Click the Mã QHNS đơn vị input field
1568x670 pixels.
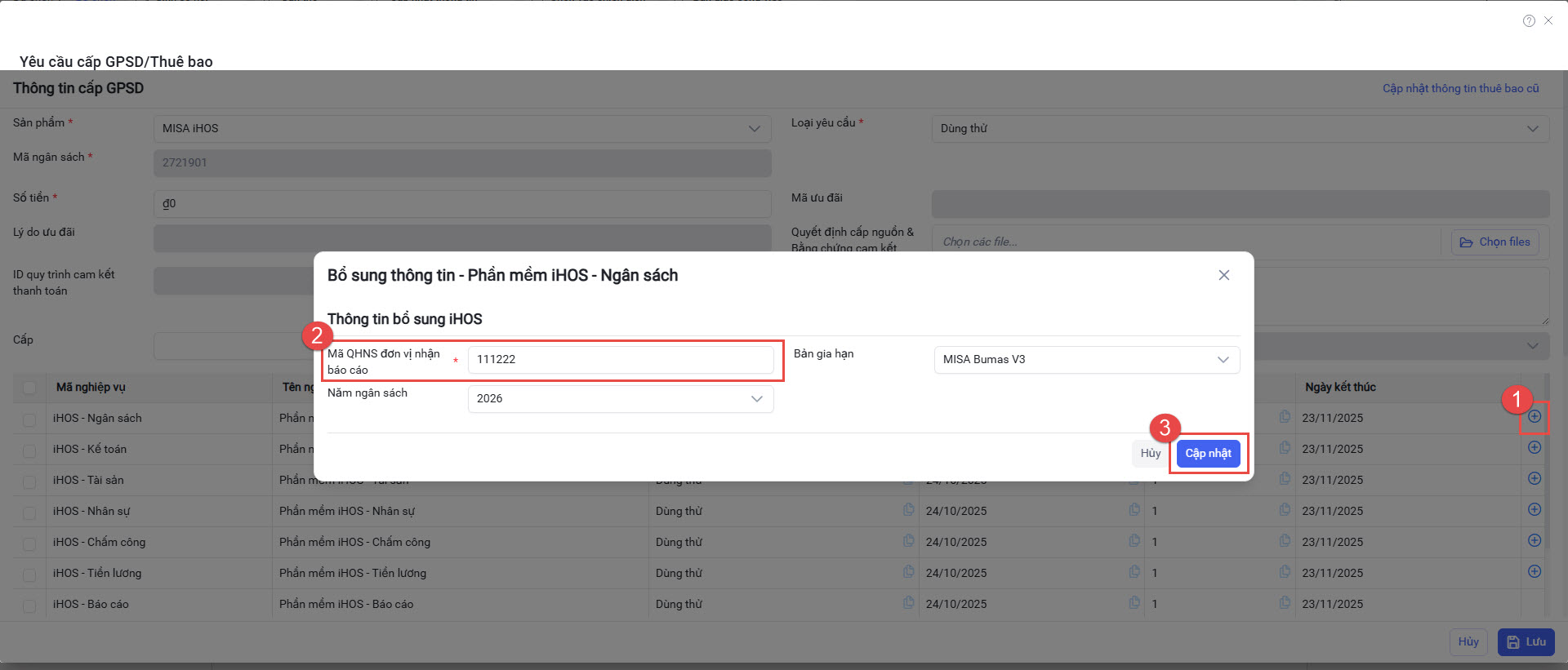click(x=621, y=360)
